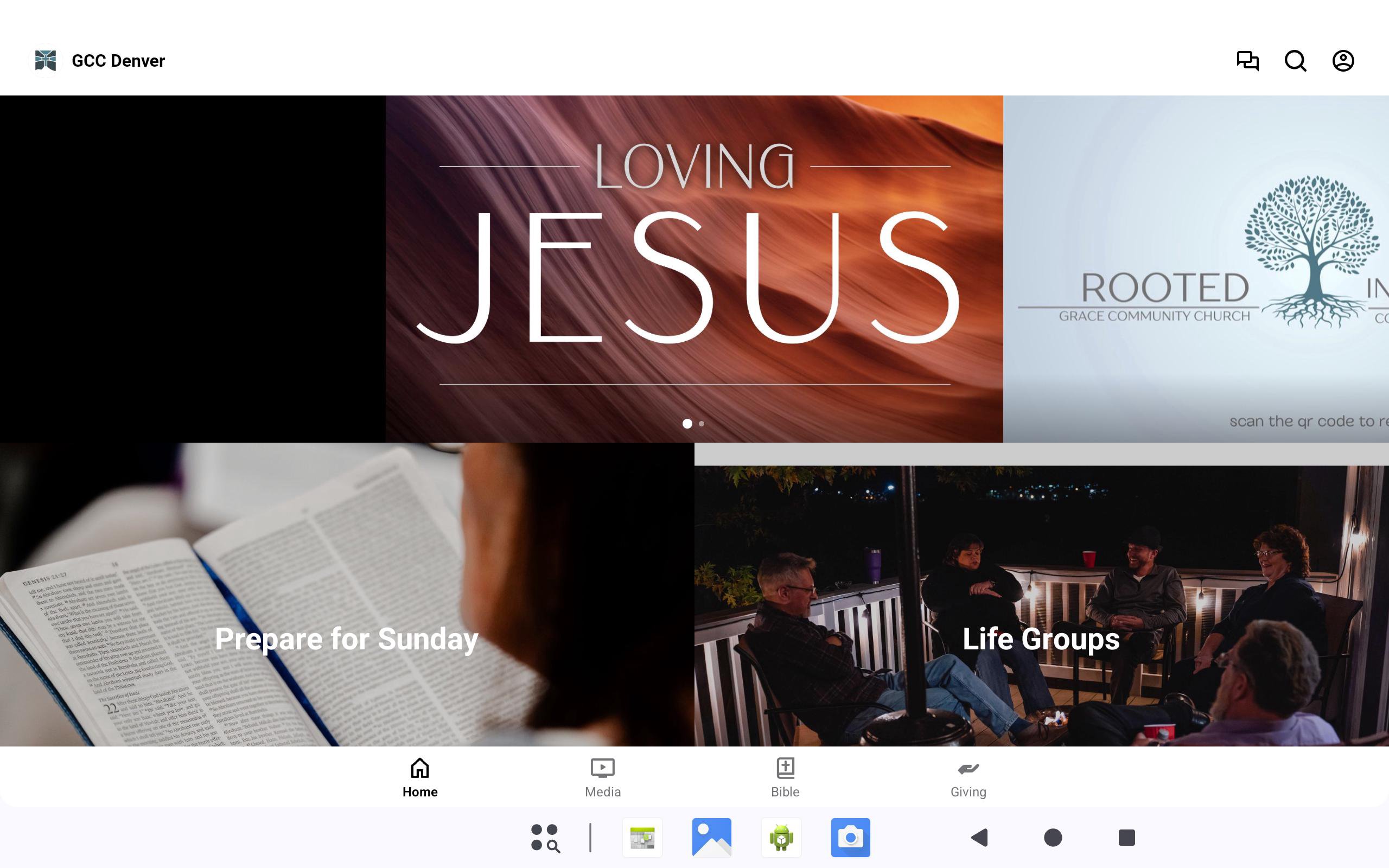This screenshot has width=1389, height=868.
Task: Tap the GCC Denver logo
Action: [x=46, y=61]
